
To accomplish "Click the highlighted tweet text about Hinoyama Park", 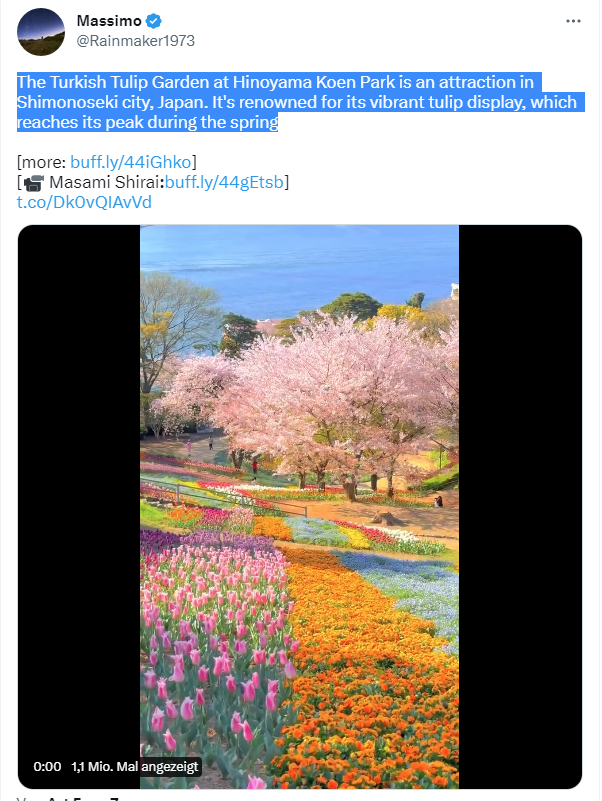I will pyautogui.click(x=299, y=102).
